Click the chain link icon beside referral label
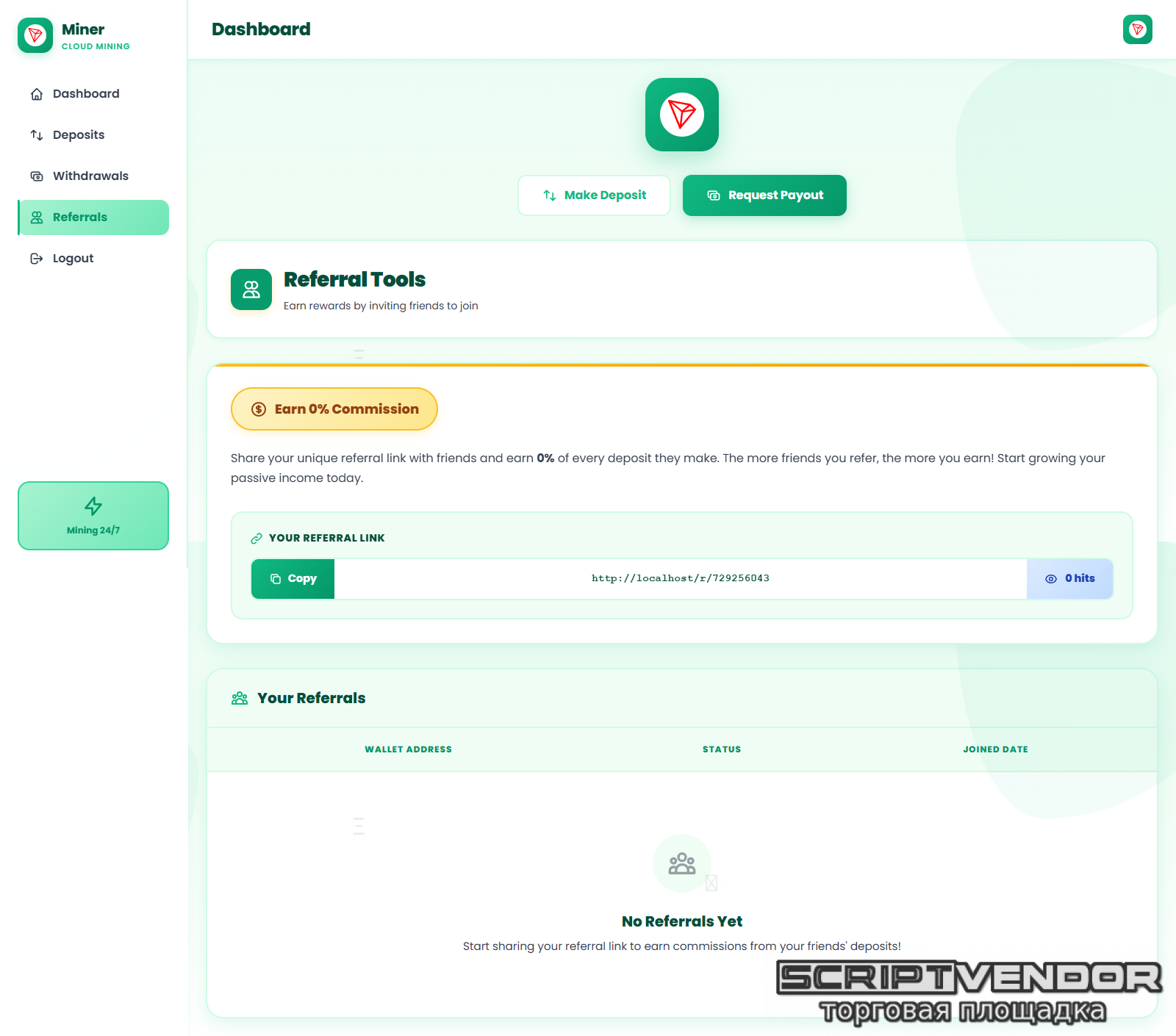Image resolution: width=1176 pixels, height=1036 pixels. tap(257, 539)
